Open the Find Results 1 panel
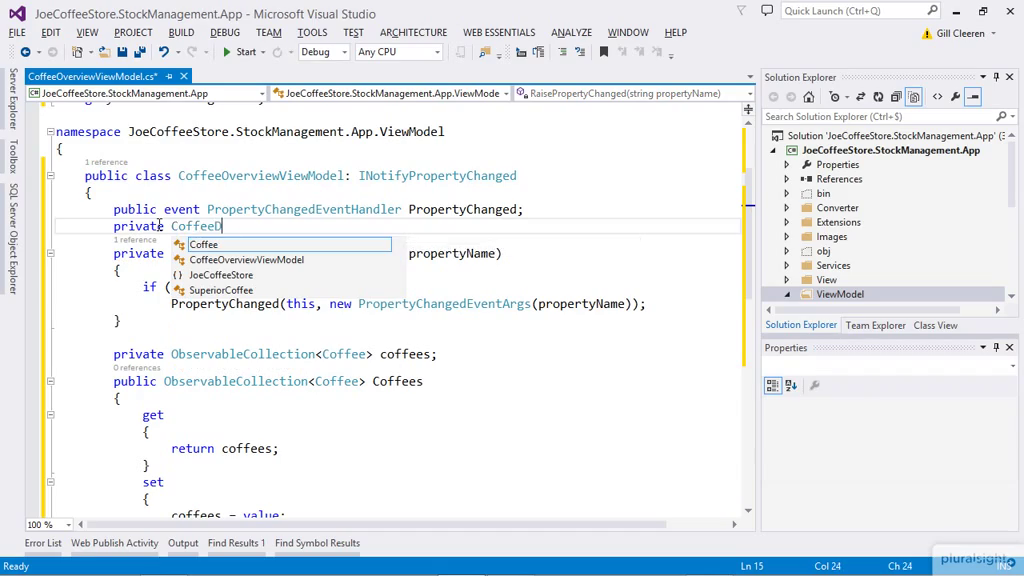 click(236, 543)
